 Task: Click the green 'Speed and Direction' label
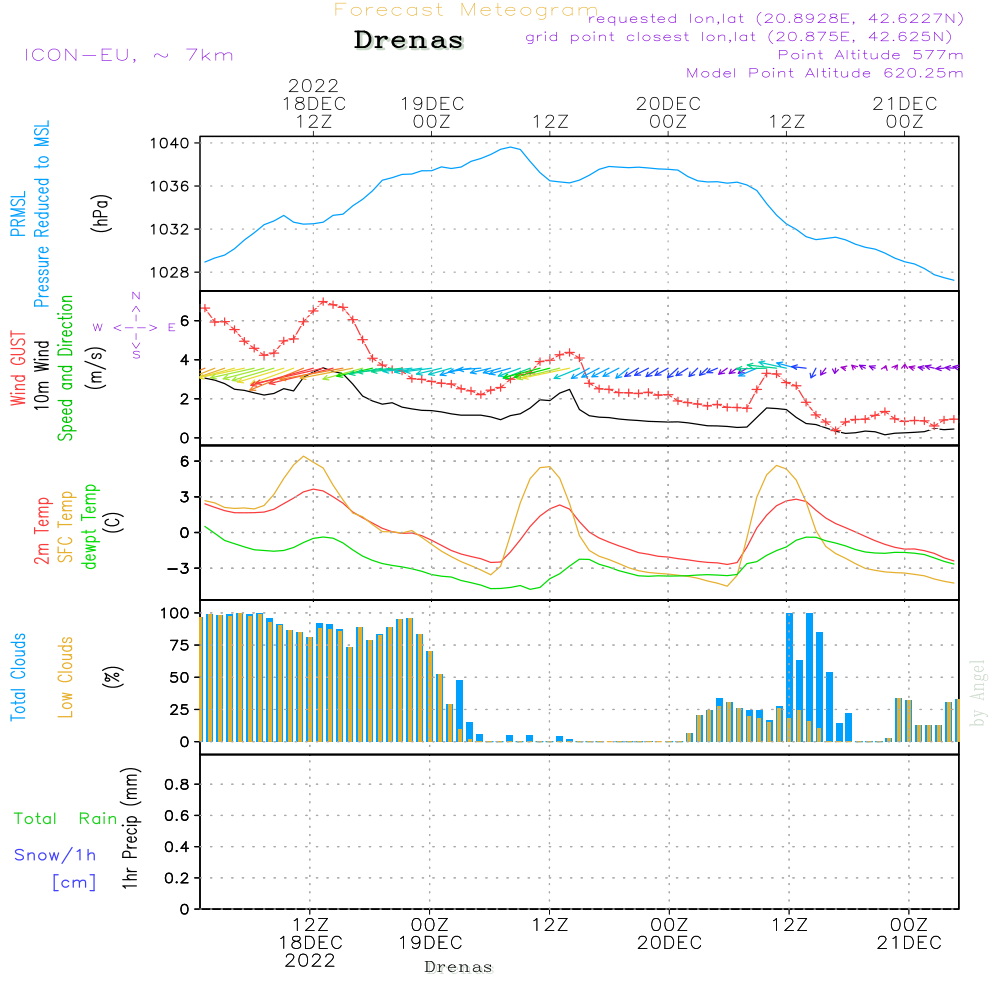[x=65, y=368]
